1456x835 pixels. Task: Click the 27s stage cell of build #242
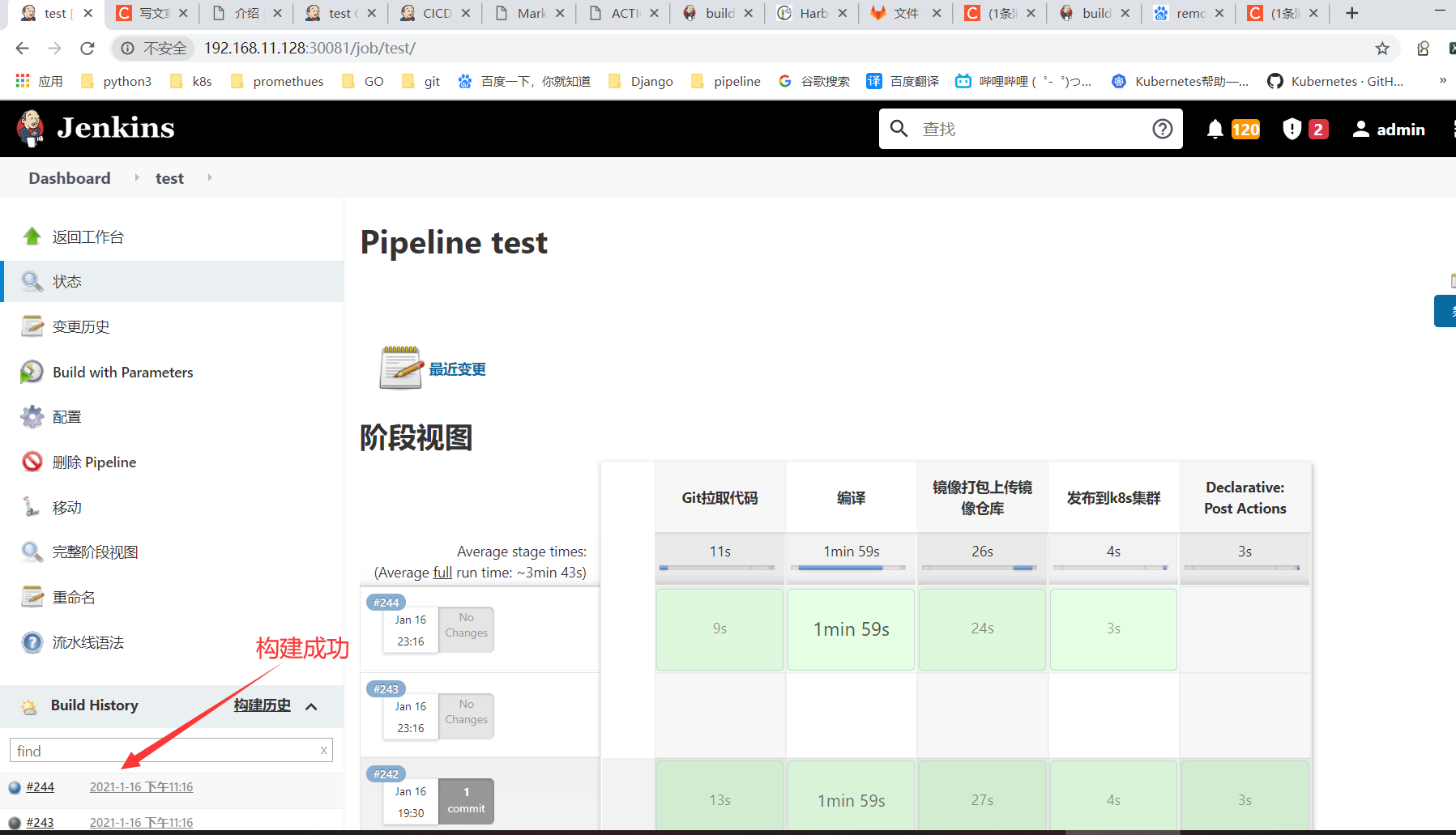tap(982, 798)
